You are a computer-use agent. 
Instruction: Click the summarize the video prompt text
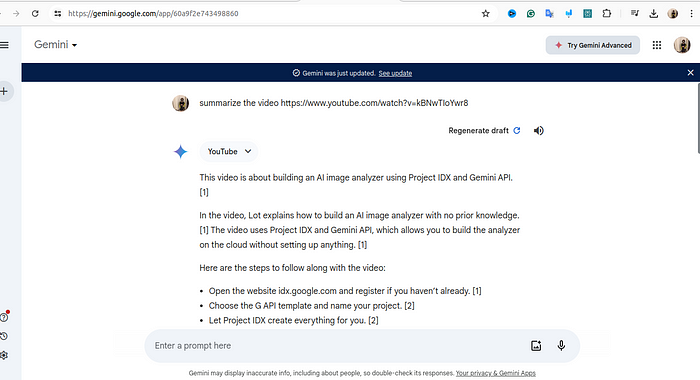(x=333, y=103)
